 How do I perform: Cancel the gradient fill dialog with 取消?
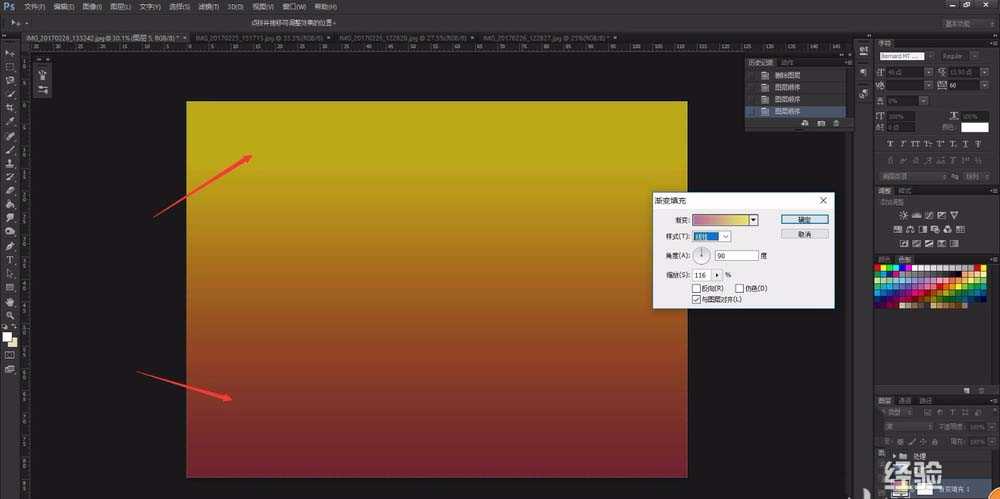point(805,234)
